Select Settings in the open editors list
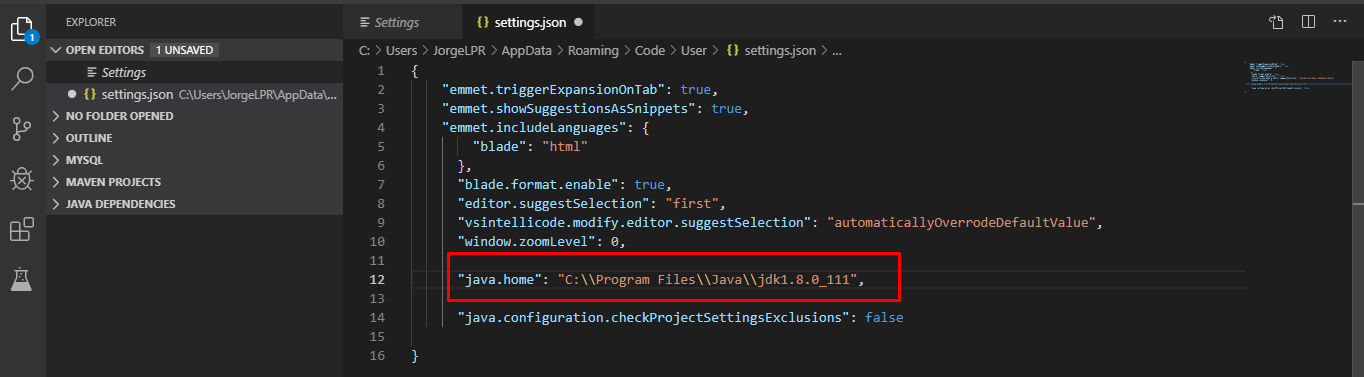Screen dimensions: 1364x377 pyautogui.click(x=194, y=72)
